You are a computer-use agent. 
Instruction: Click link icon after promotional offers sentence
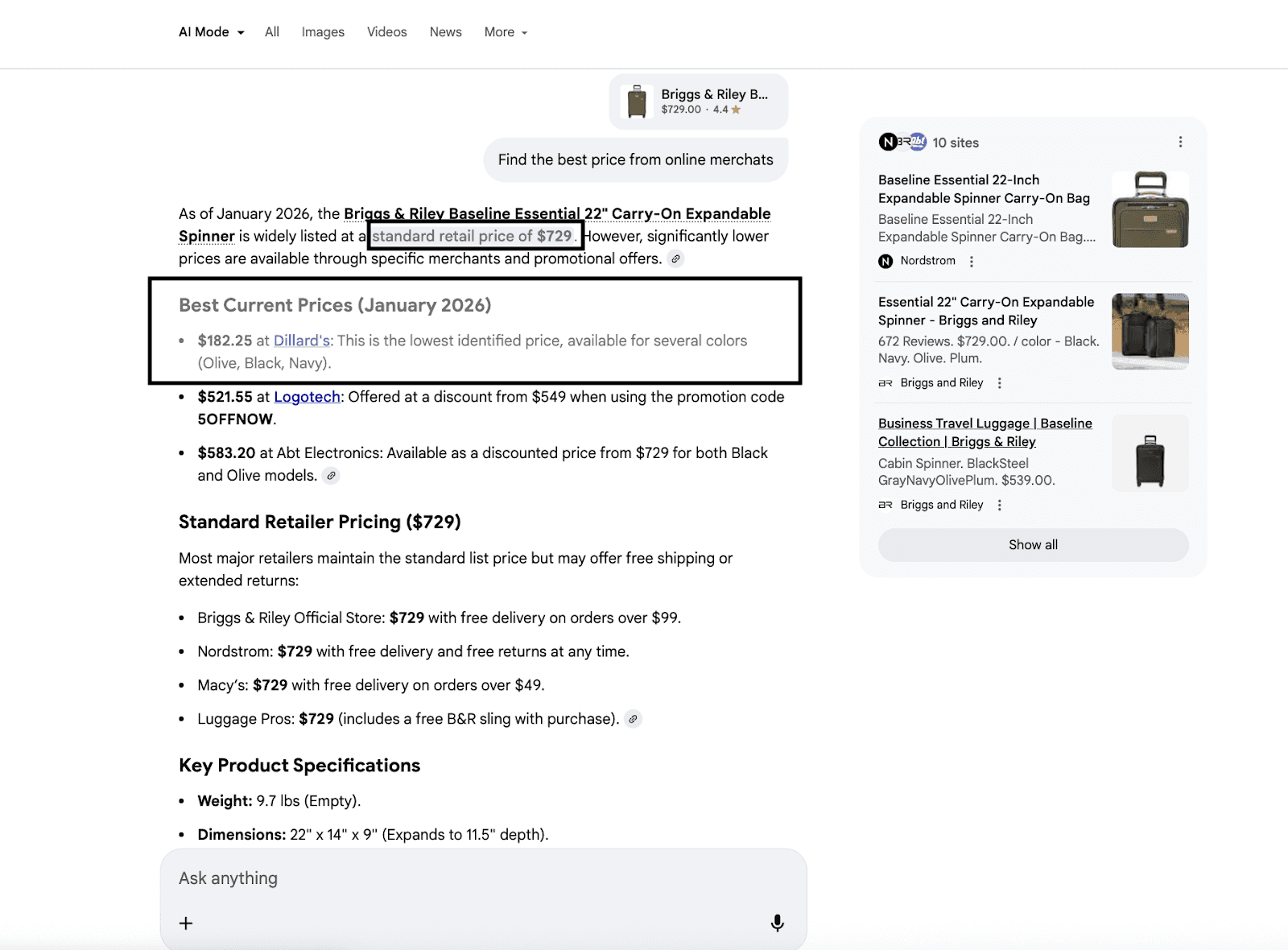coord(676,259)
